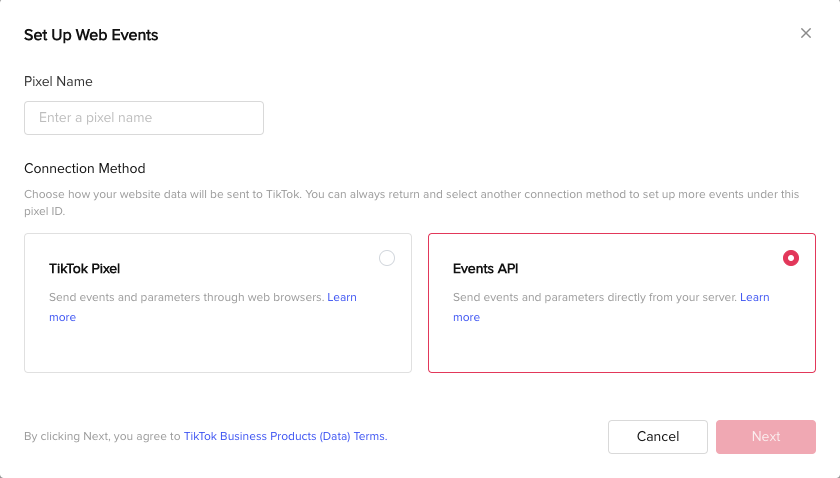
Task: Close the Set Up Web Events dialog
Action: pyautogui.click(x=806, y=33)
